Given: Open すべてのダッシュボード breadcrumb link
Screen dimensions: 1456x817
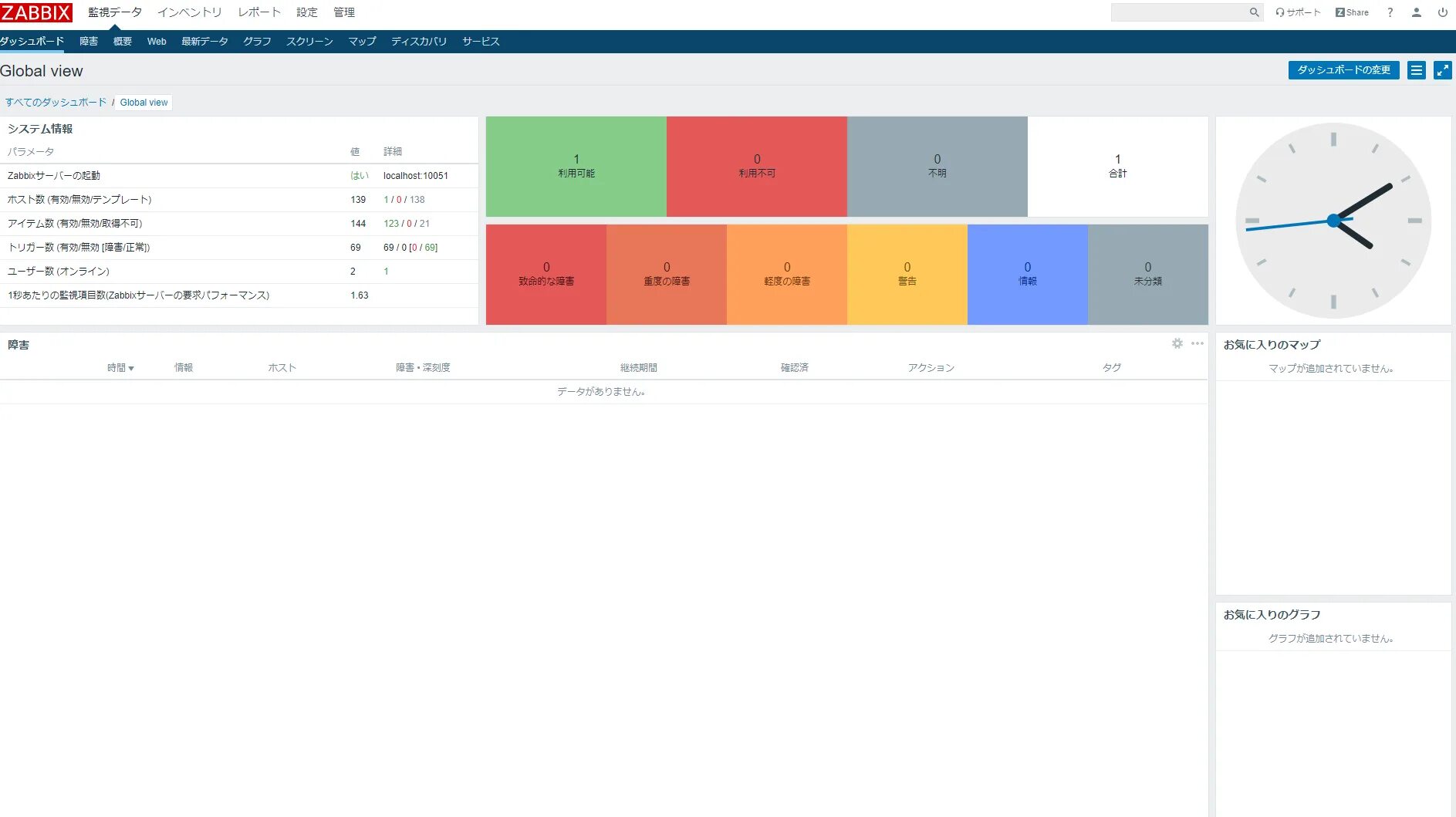Looking at the screenshot, I should [56, 103].
